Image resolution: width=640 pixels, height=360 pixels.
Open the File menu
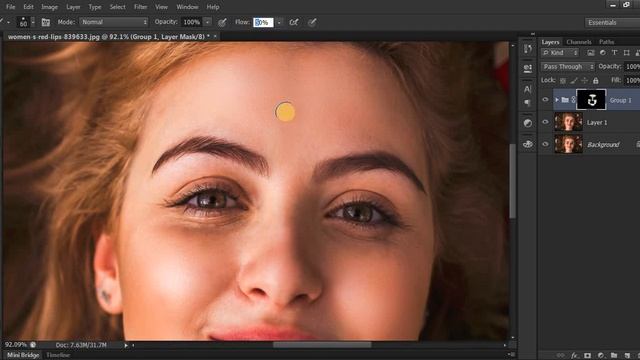[10, 7]
